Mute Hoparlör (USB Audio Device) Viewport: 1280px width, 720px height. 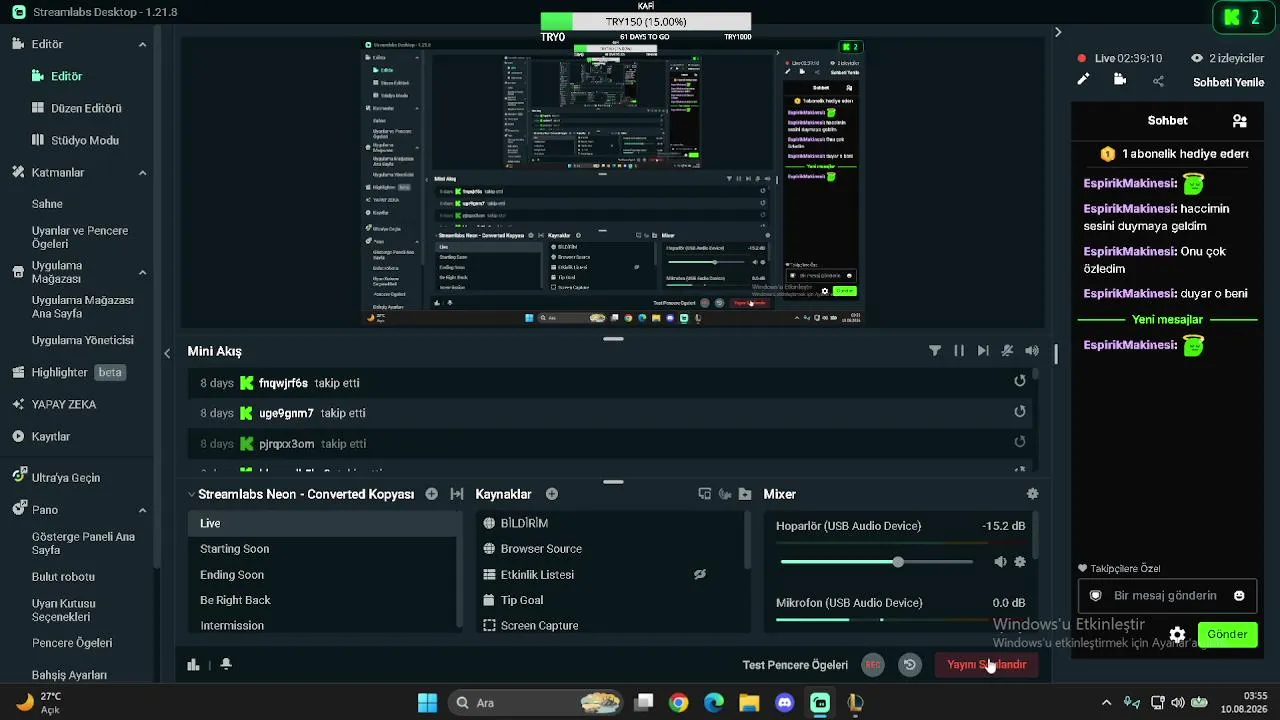(1000, 562)
